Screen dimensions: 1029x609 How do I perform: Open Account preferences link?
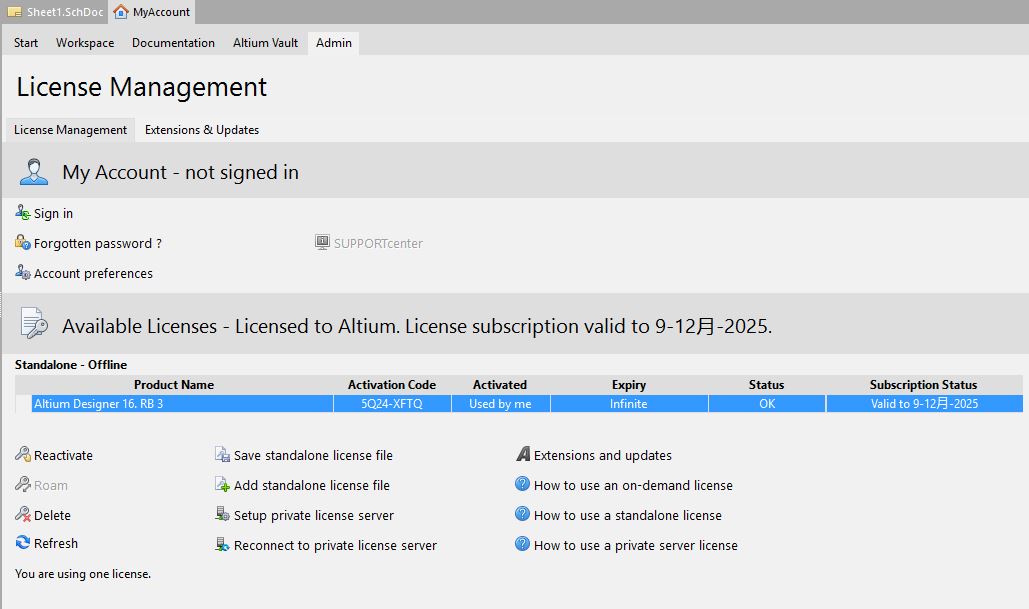tap(93, 273)
